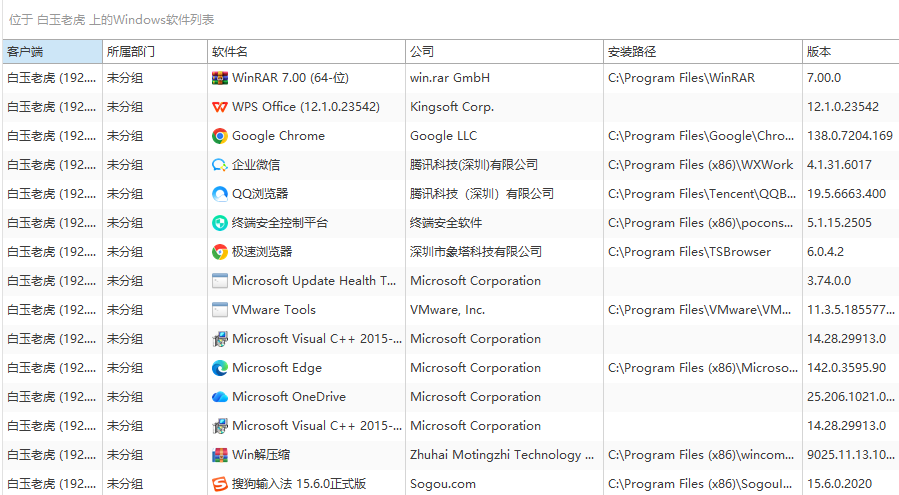Select the VMware Tools software name

273,310
